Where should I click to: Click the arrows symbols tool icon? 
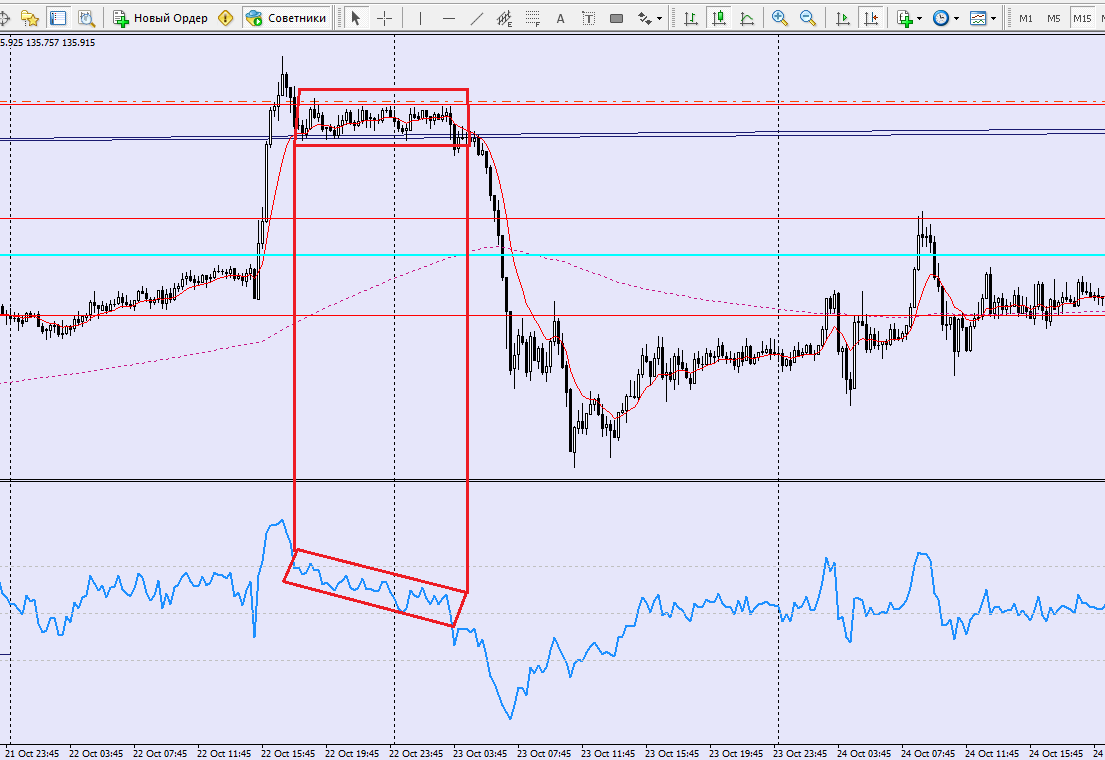(644, 18)
